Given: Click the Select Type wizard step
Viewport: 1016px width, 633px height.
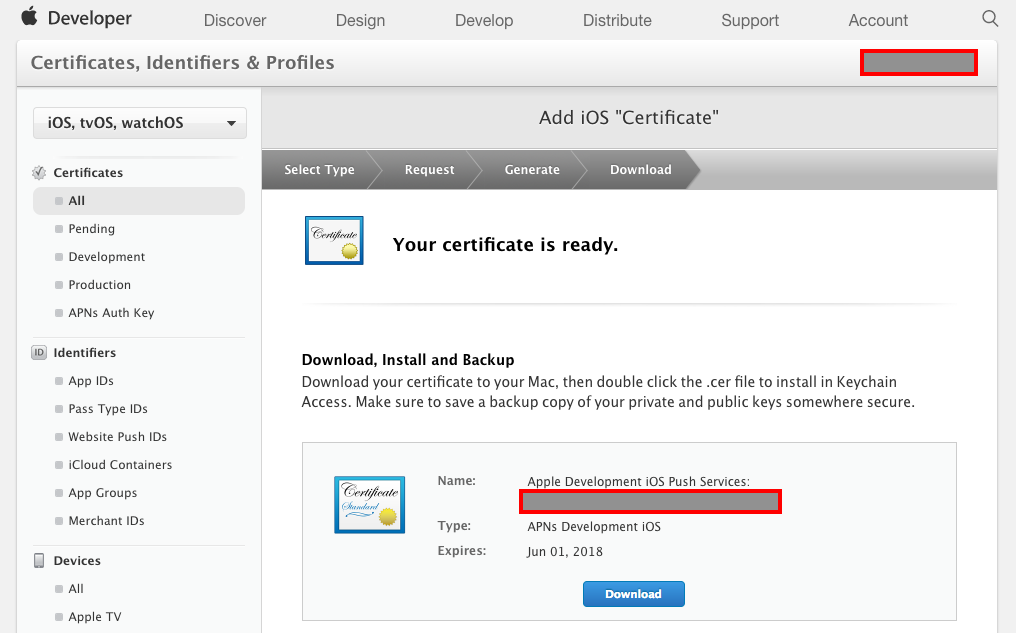Looking at the screenshot, I should 319,170.
